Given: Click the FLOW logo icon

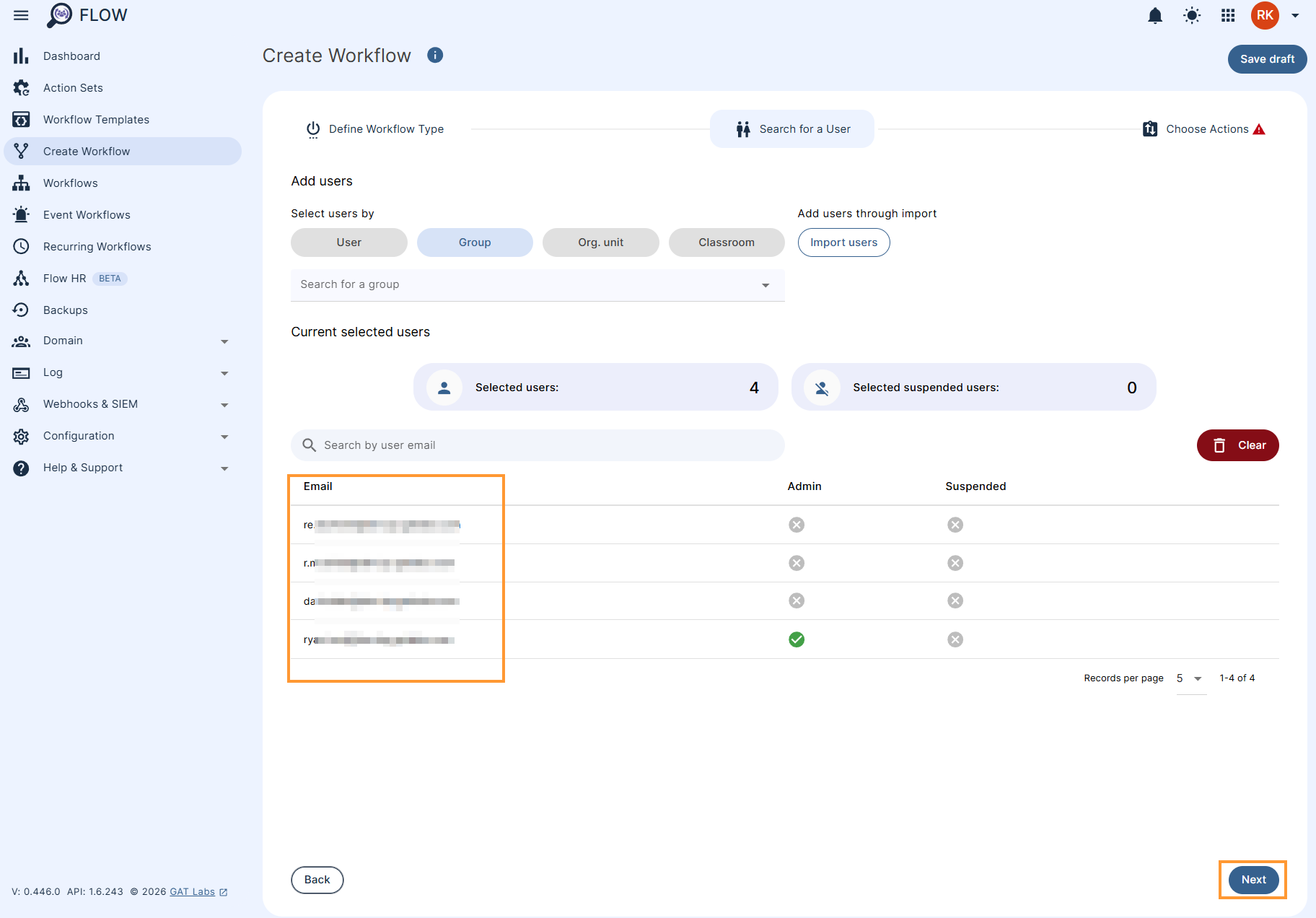Looking at the screenshot, I should coord(59,15).
